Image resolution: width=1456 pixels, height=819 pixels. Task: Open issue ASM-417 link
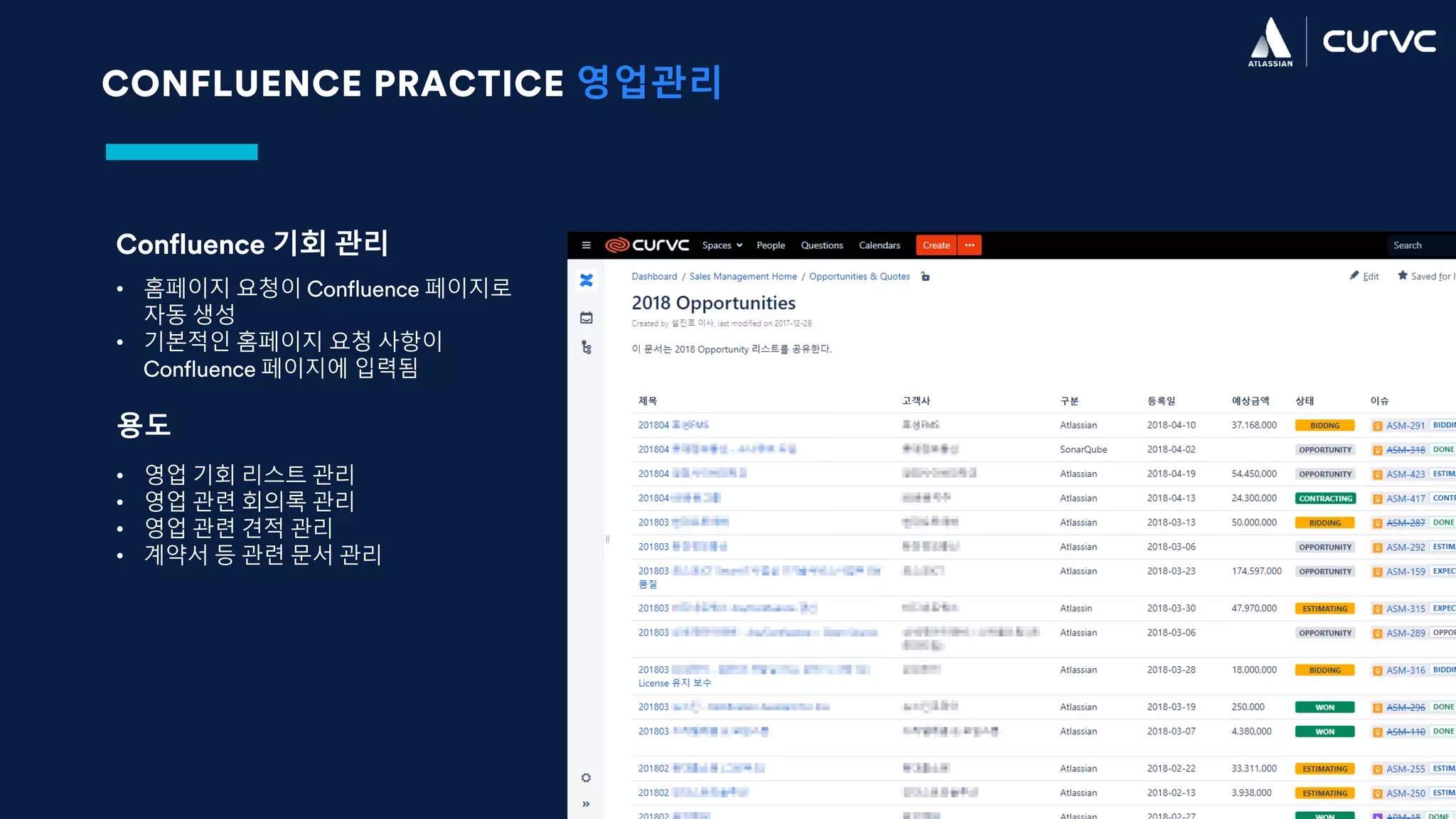pyautogui.click(x=1406, y=498)
